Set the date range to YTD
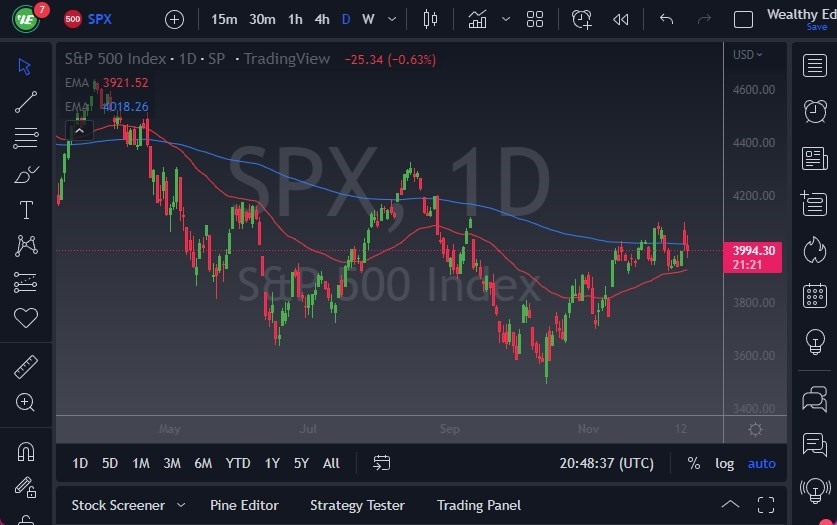Screen dimensions: 837x525 (x=238, y=463)
